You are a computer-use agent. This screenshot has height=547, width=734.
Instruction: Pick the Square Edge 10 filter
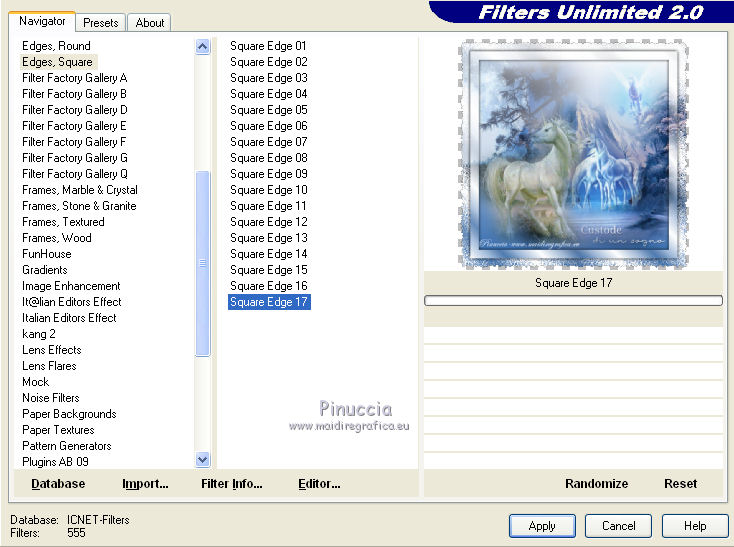coord(269,190)
